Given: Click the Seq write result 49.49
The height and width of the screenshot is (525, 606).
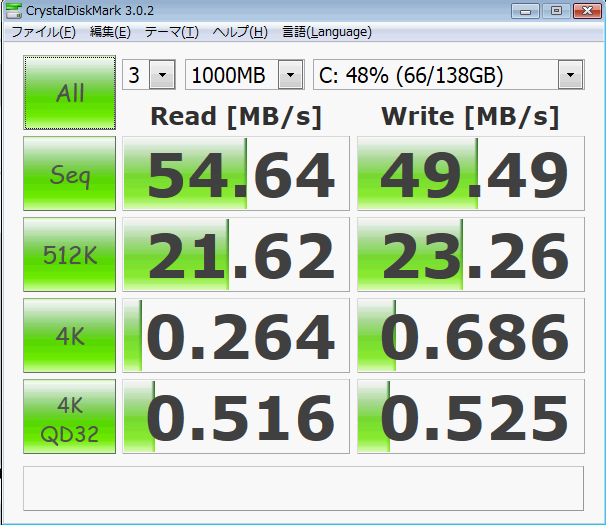Looking at the screenshot, I should (468, 177).
